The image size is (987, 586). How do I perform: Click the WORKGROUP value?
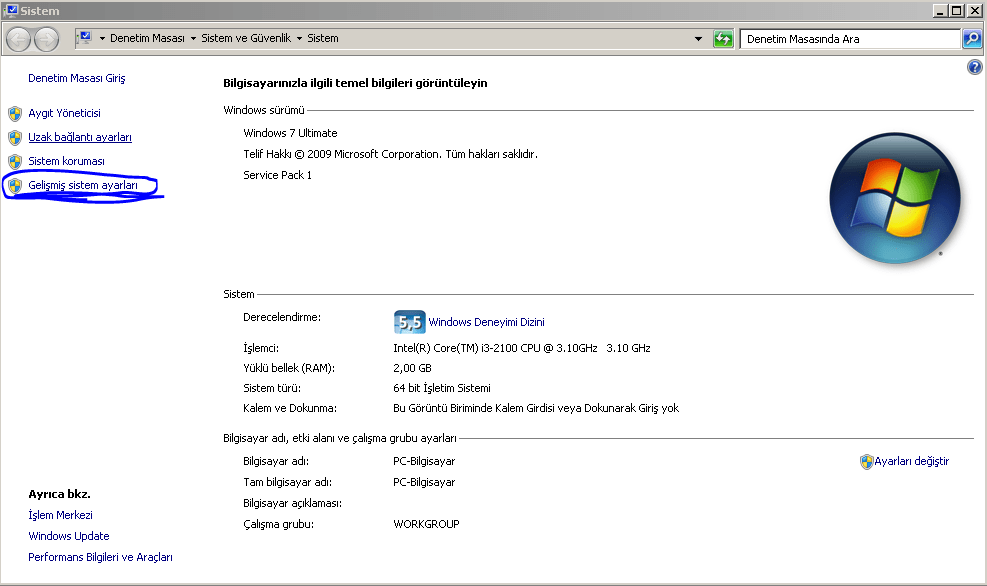[x=426, y=524]
